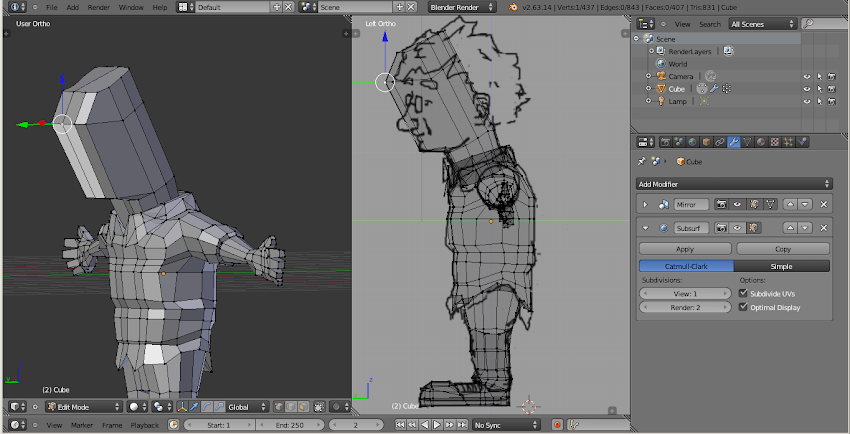Toggle the Optimal Display checkbox
Viewport: 850px width, 434px height.
click(743, 307)
